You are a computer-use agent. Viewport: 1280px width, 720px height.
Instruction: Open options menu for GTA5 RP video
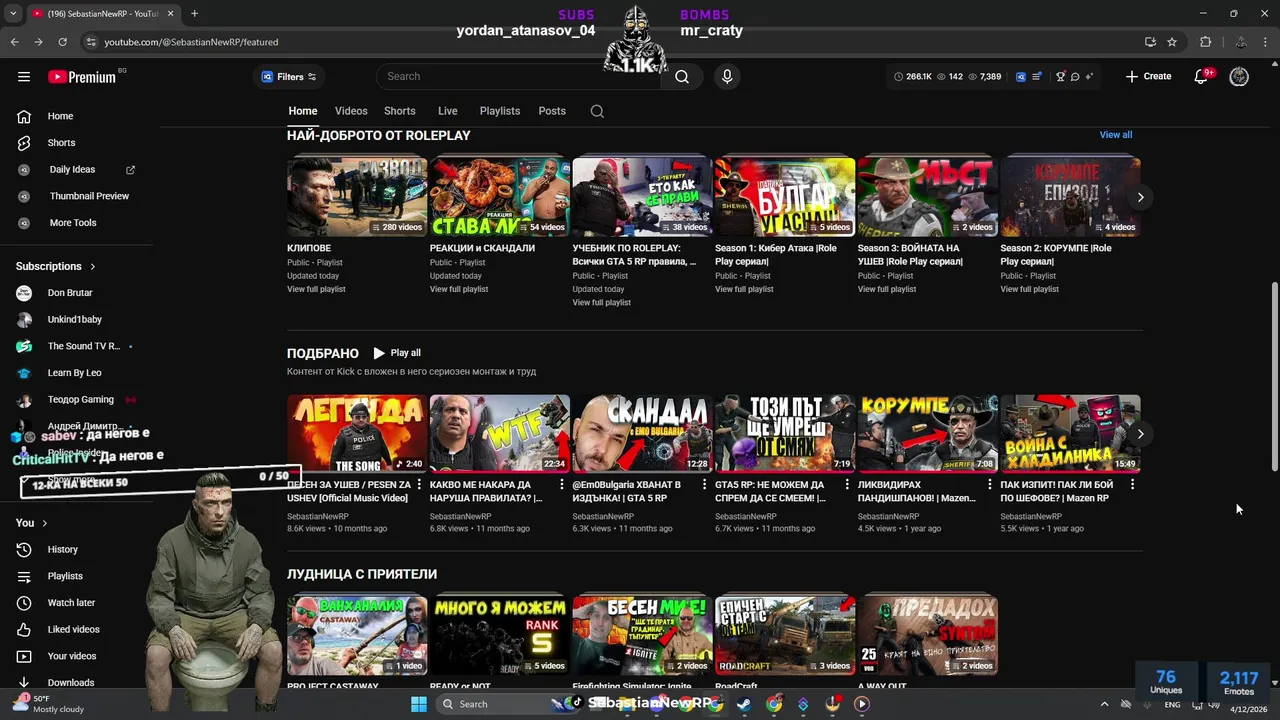point(846,485)
